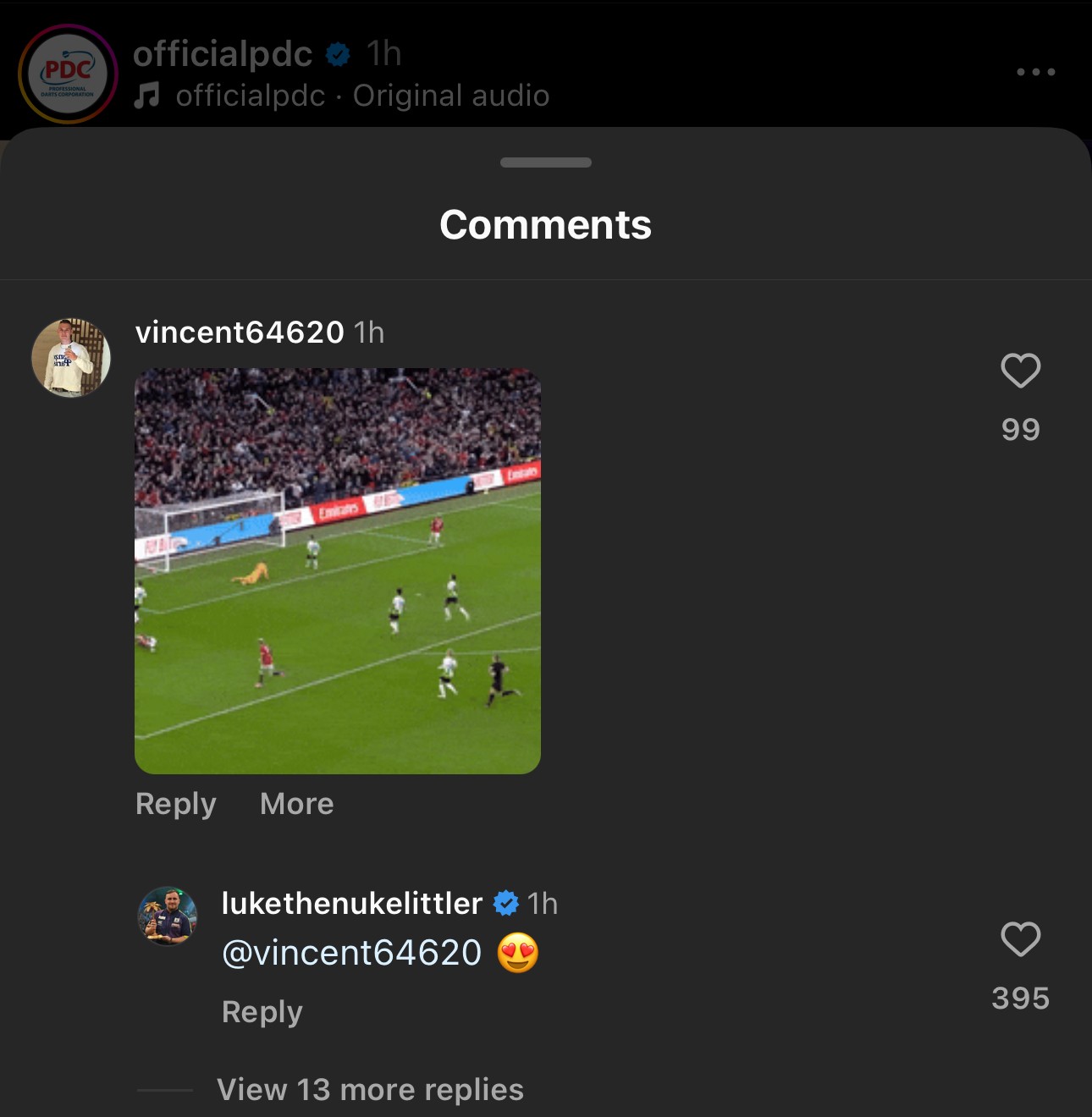The image size is (1092, 1117).
Task: Tap the verified badge next to officialpdc
Action: pyautogui.click(x=338, y=54)
